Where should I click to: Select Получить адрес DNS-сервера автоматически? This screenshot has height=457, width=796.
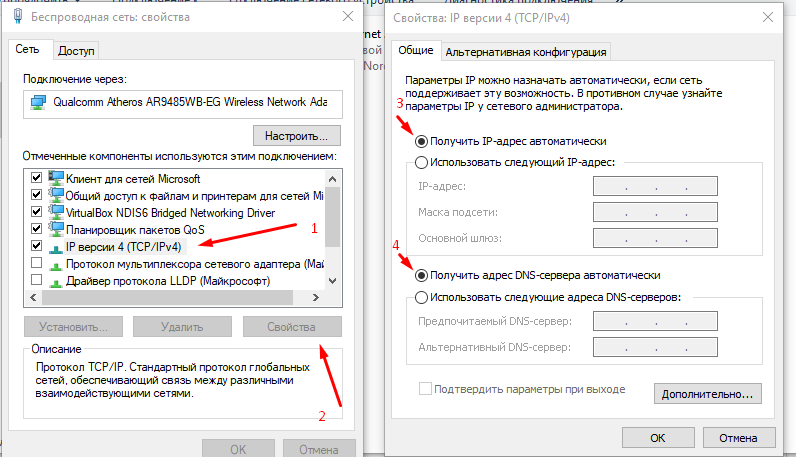(421, 276)
